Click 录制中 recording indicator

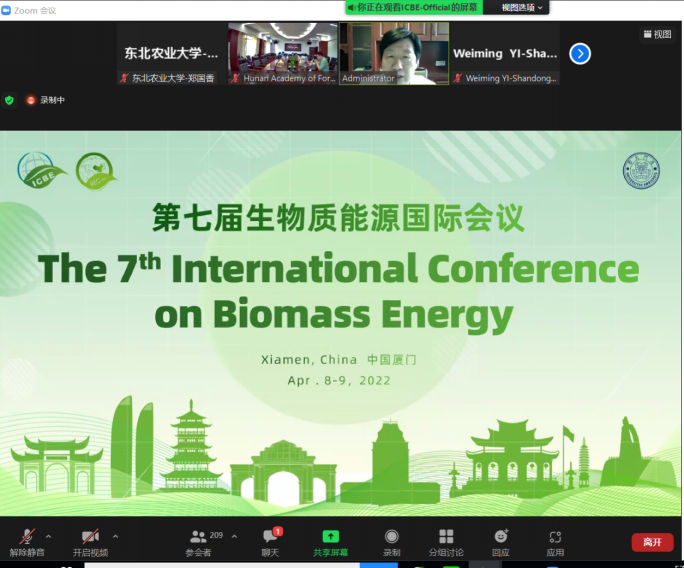[x=45, y=100]
